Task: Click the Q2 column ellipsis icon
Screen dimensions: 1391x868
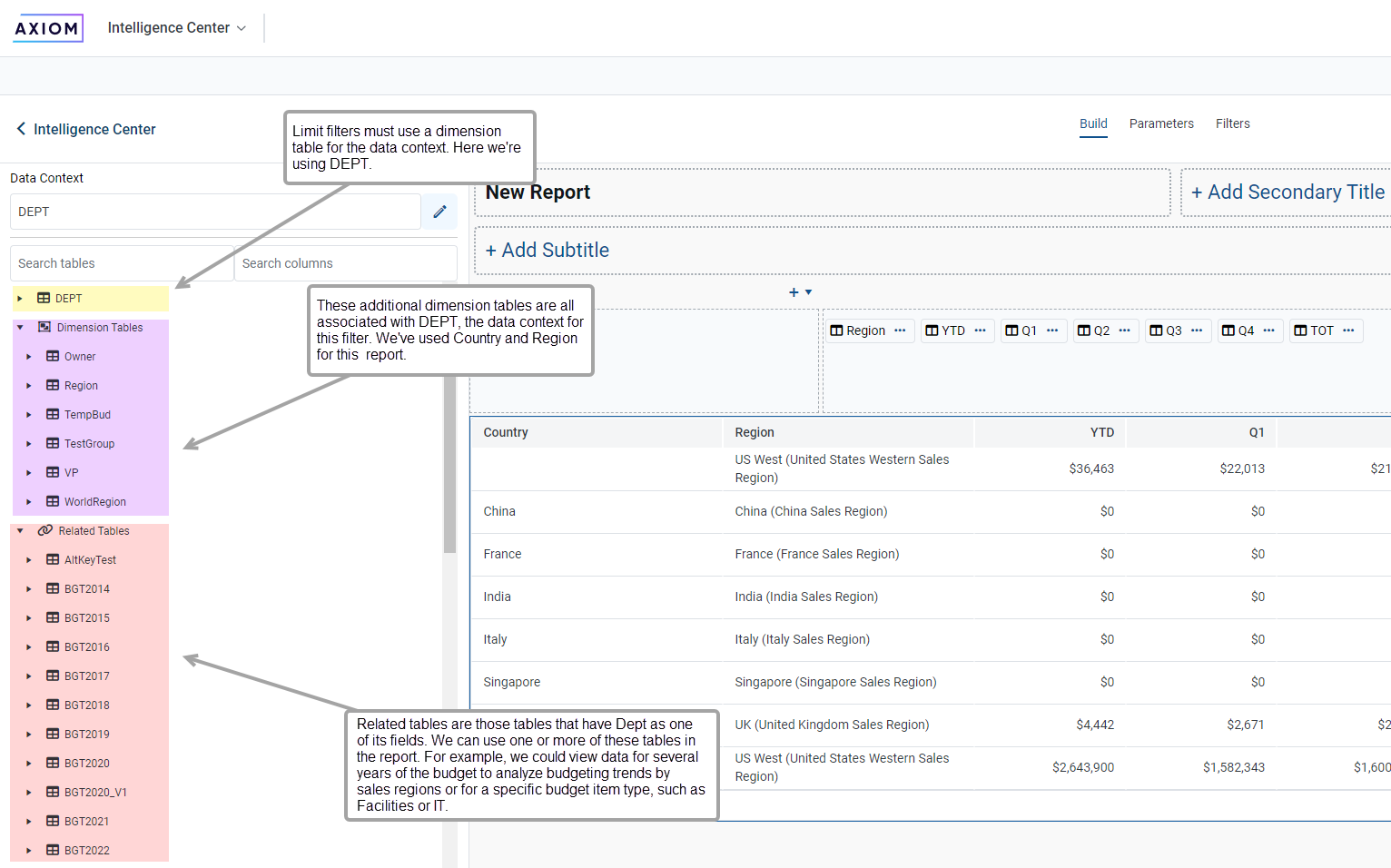Action: pos(1124,330)
